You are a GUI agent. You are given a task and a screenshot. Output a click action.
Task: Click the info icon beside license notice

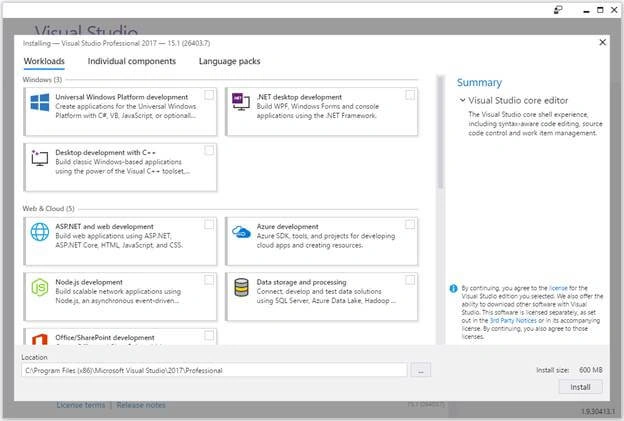[453, 288]
